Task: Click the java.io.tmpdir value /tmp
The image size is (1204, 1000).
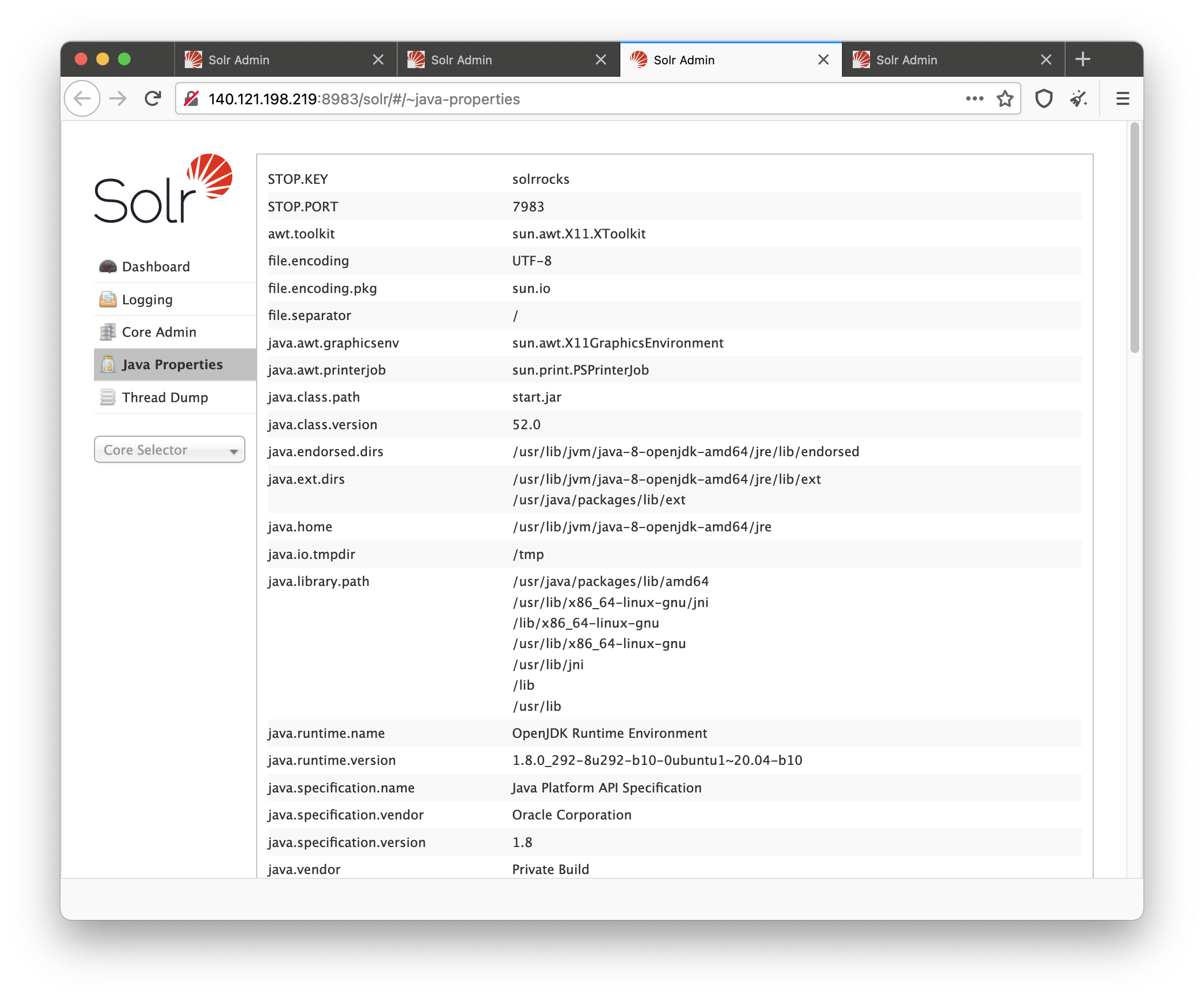Action: [528, 554]
